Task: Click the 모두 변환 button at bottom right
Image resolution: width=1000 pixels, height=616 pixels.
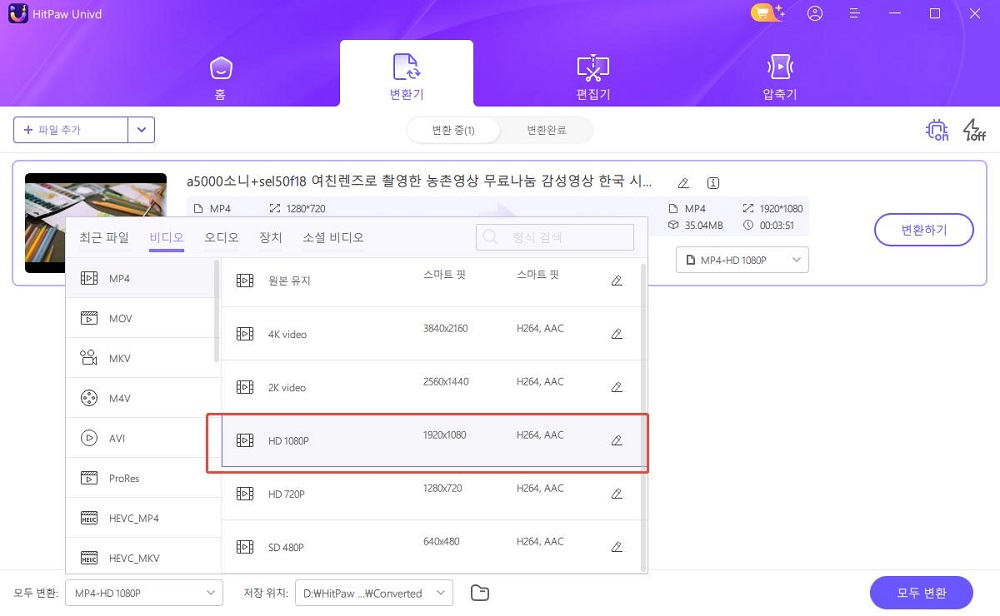Action: (x=920, y=592)
